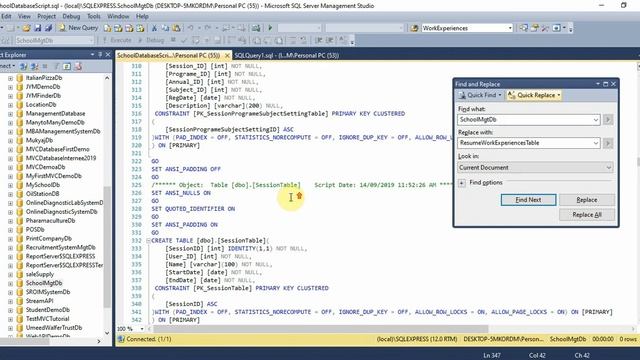Open the Project menu
Screen dimensions: 640x360
(46, 16)
